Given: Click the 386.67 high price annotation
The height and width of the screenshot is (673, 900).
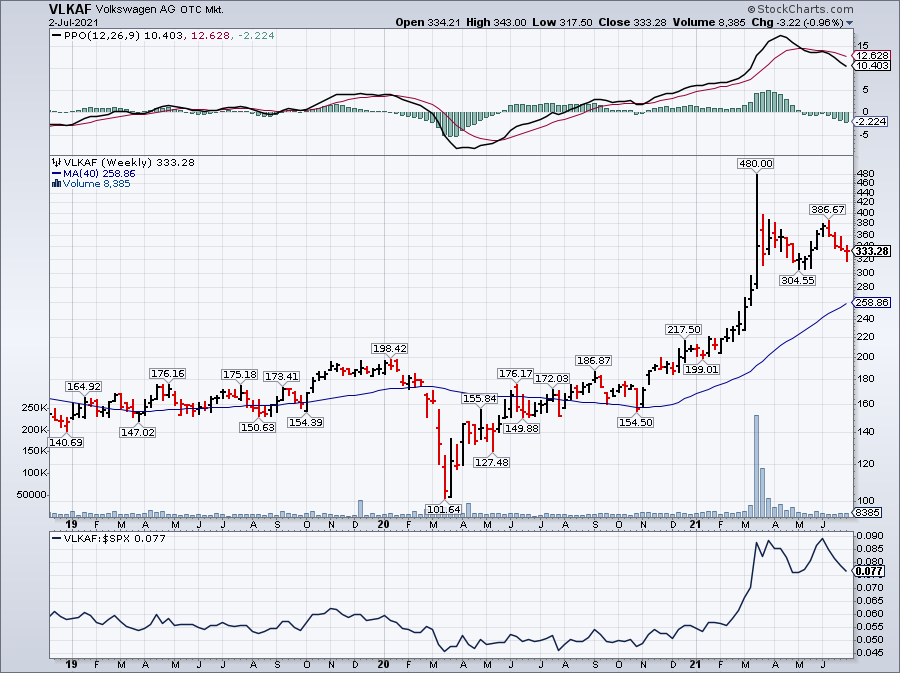Looking at the screenshot, I should pyautogui.click(x=827, y=210).
